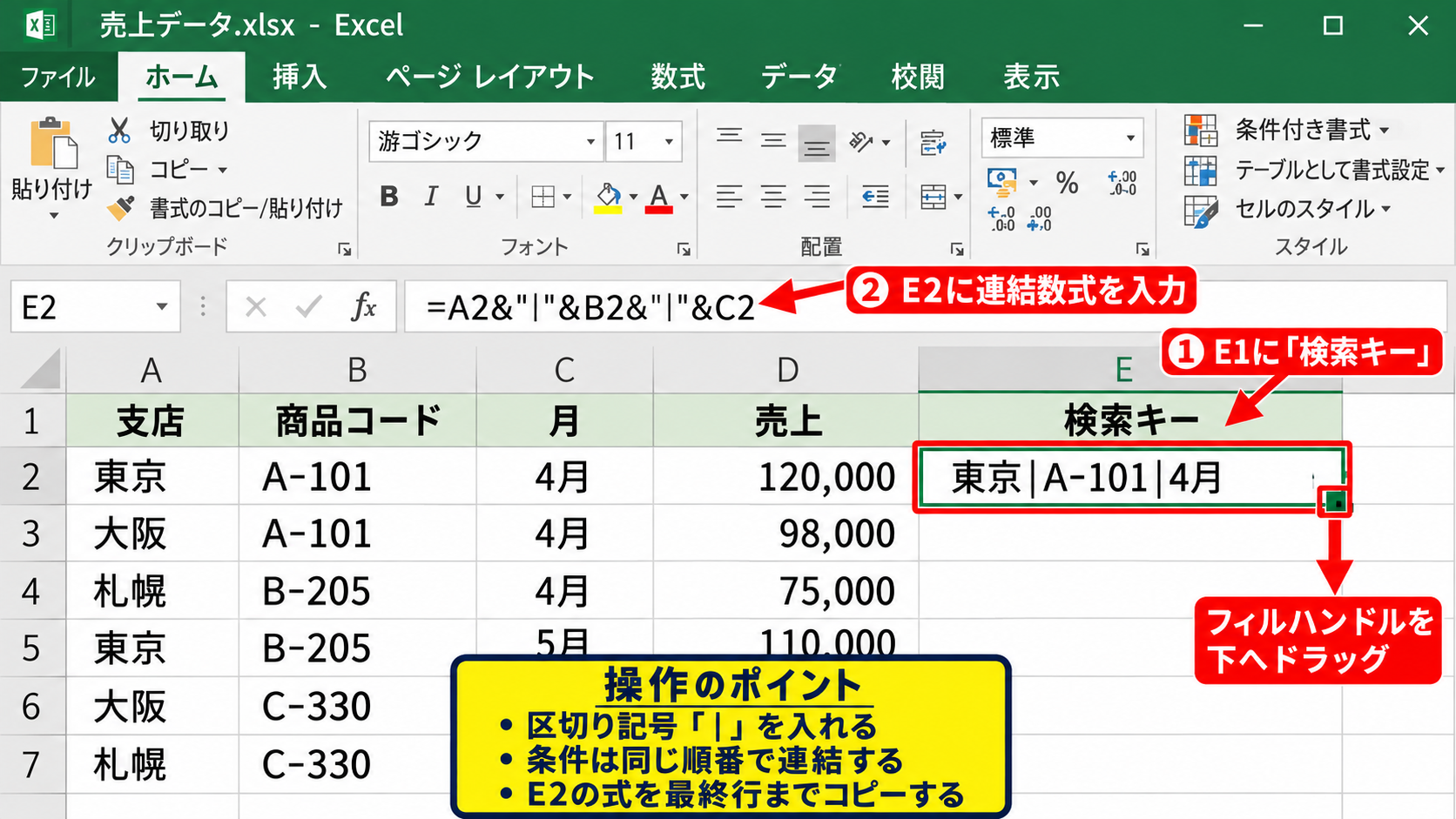1456x819 pixels.
Task: Click the accounting number format icon
Action: point(1002,182)
